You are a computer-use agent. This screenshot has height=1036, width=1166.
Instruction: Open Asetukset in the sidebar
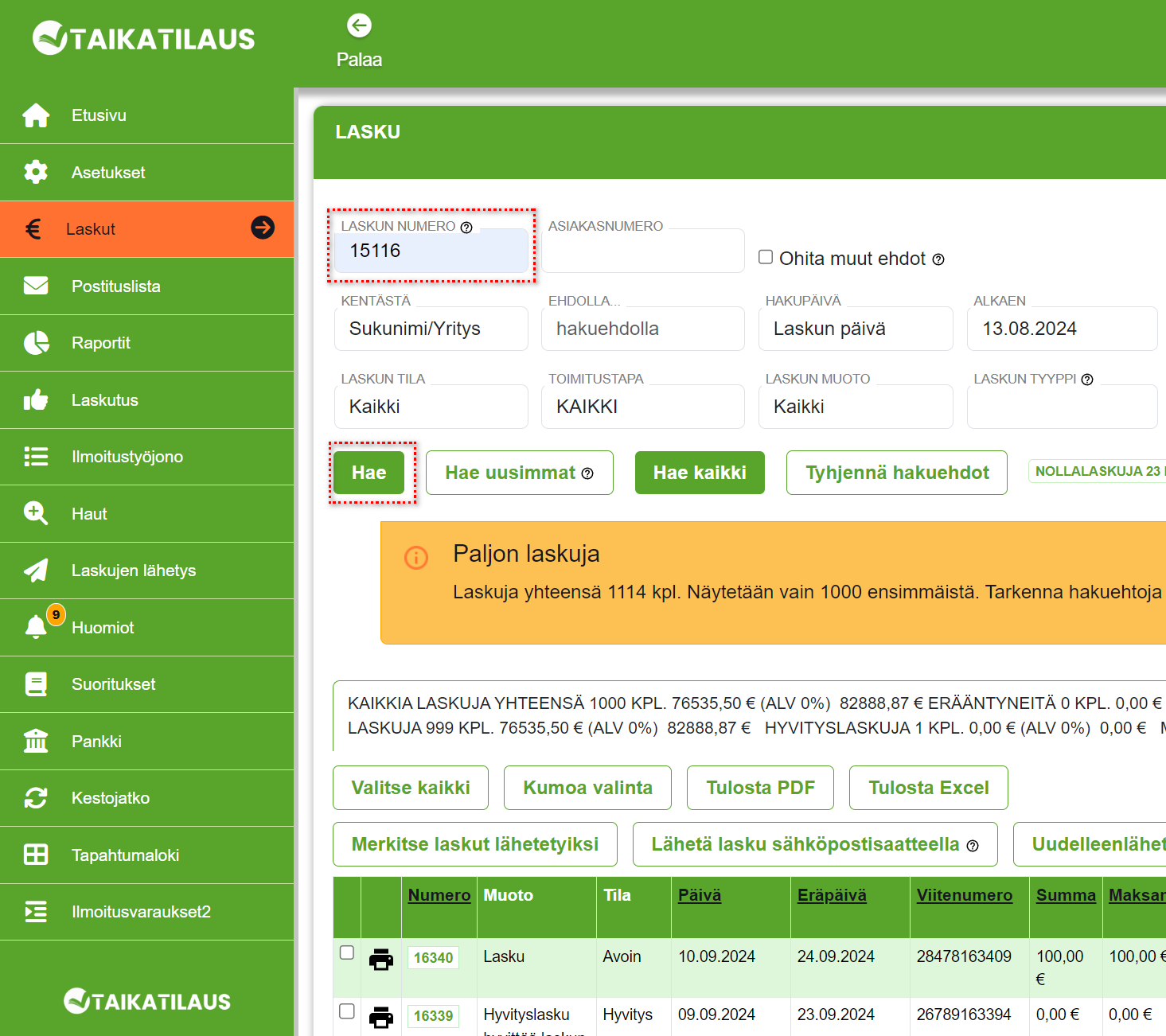point(147,173)
